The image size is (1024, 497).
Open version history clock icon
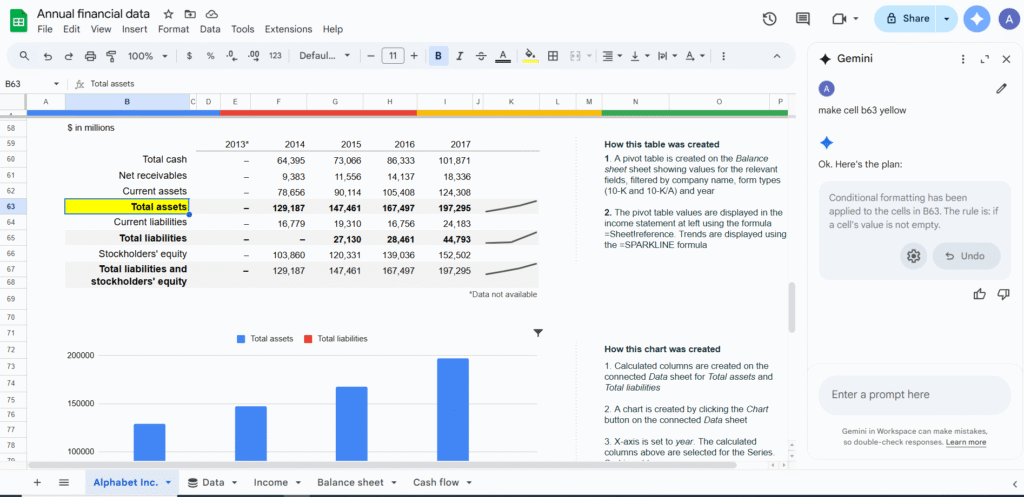[769, 19]
